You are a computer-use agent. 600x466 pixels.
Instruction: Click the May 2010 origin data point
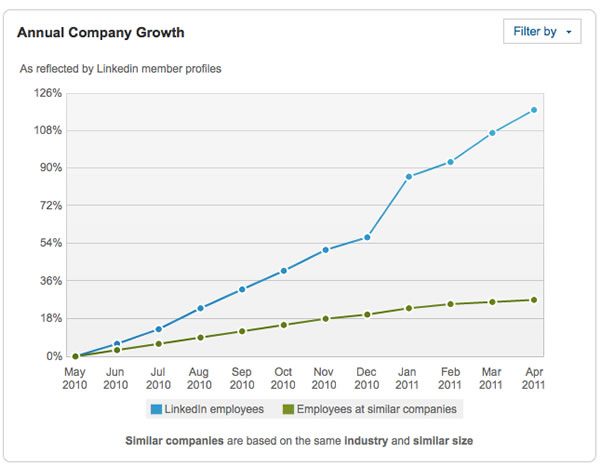click(75, 356)
